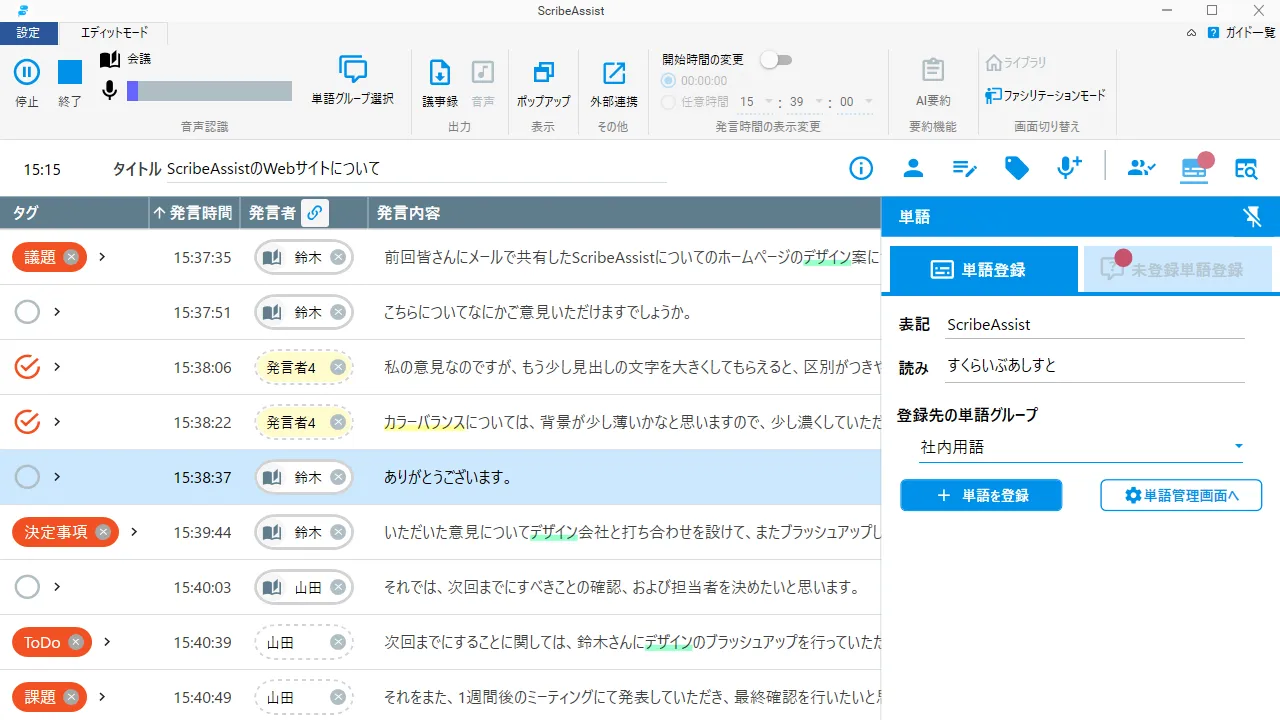Switch to ファシリテーションモード
The image size is (1280, 720).
tap(1045, 95)
